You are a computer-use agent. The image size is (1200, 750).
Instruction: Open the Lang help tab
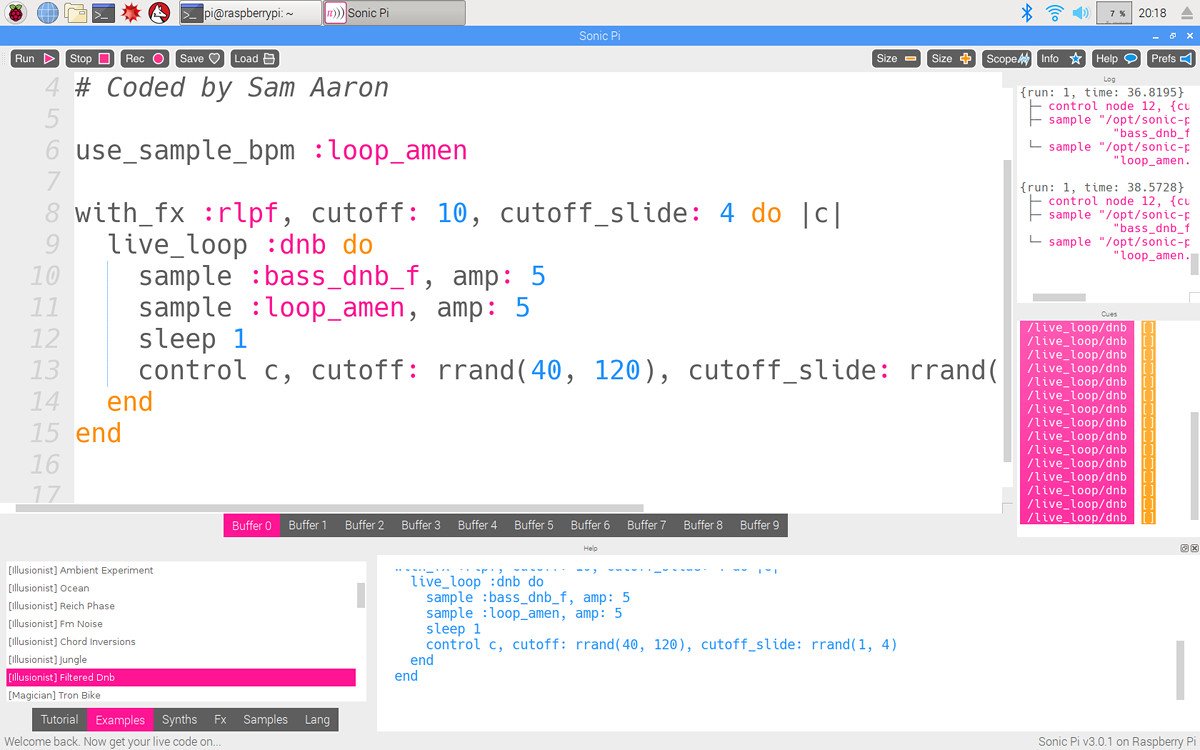click(x=317, y=719)
